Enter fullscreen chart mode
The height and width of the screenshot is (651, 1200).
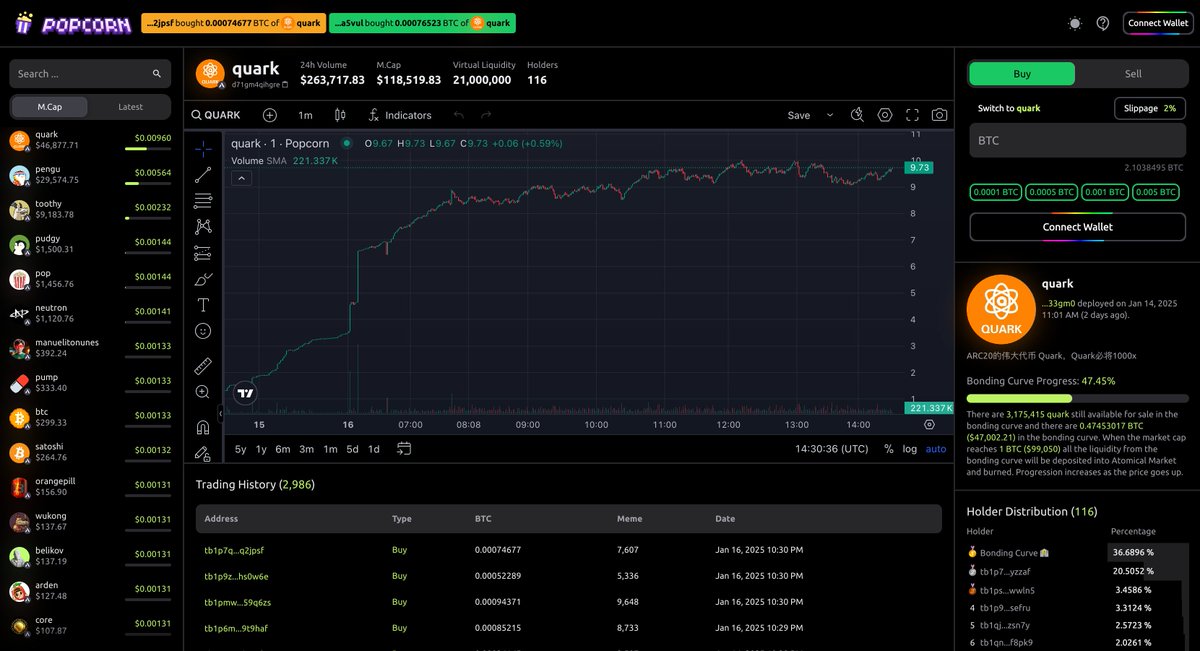click(x=912, y=115)
